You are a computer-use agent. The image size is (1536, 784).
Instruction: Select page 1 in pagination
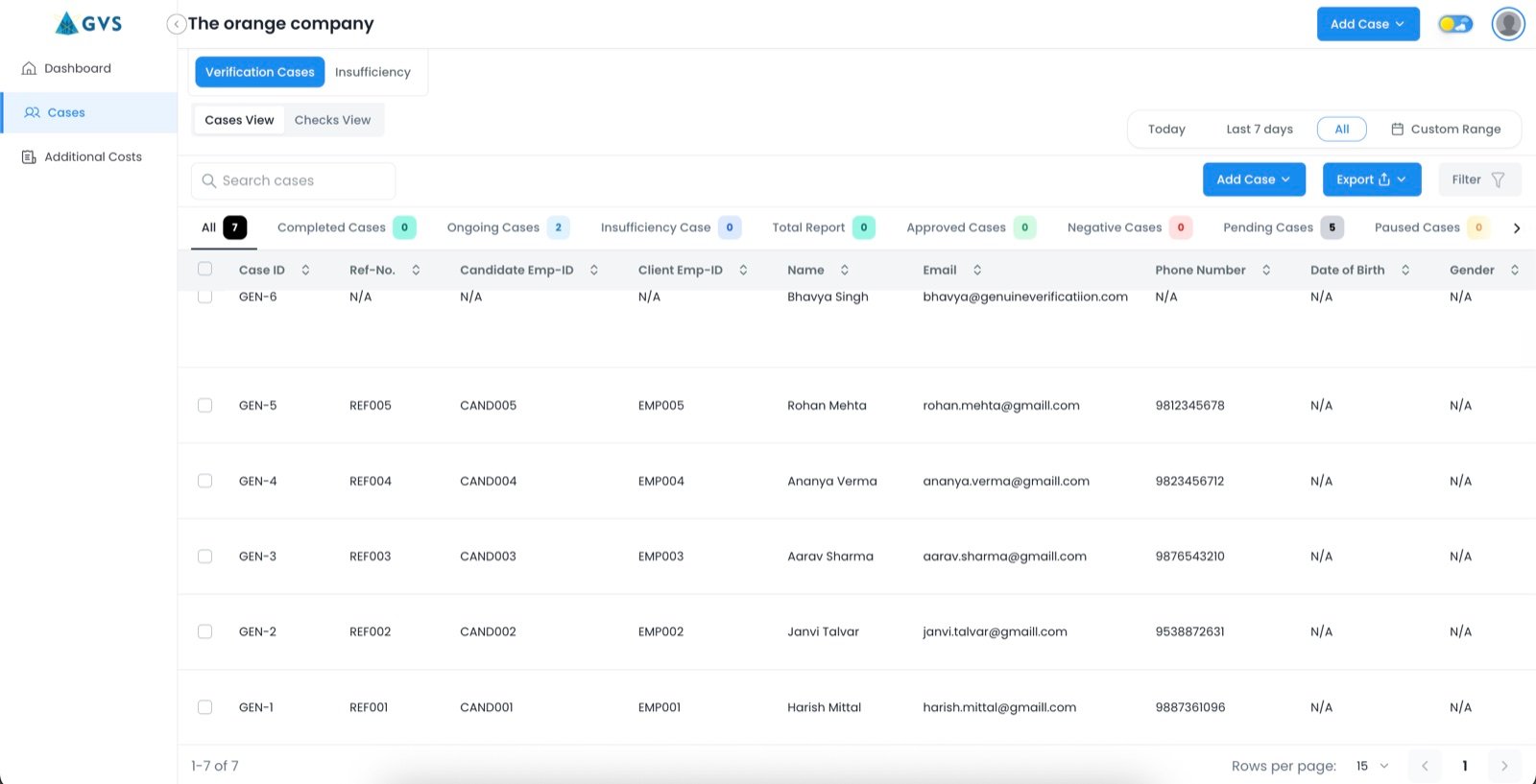[x=1464, y=766]
